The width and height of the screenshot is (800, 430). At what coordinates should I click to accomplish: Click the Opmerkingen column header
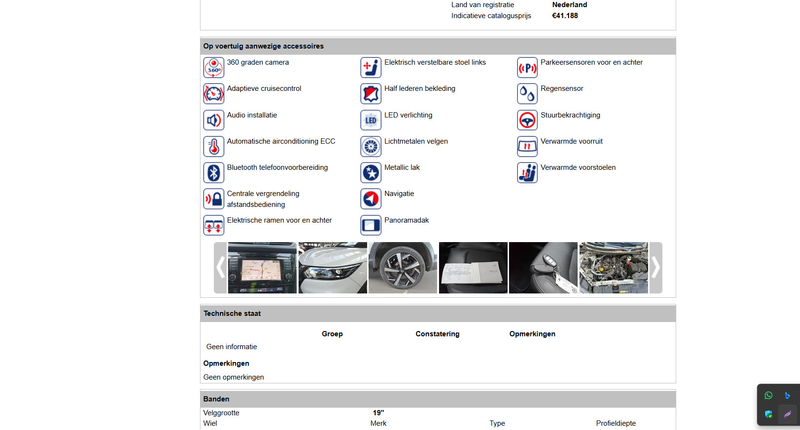pyautogui.click(x=532, y=334)
